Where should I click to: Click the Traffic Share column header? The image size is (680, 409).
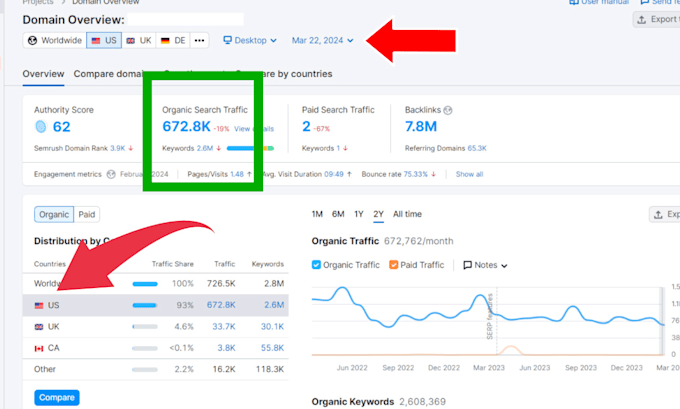point(173,264)
